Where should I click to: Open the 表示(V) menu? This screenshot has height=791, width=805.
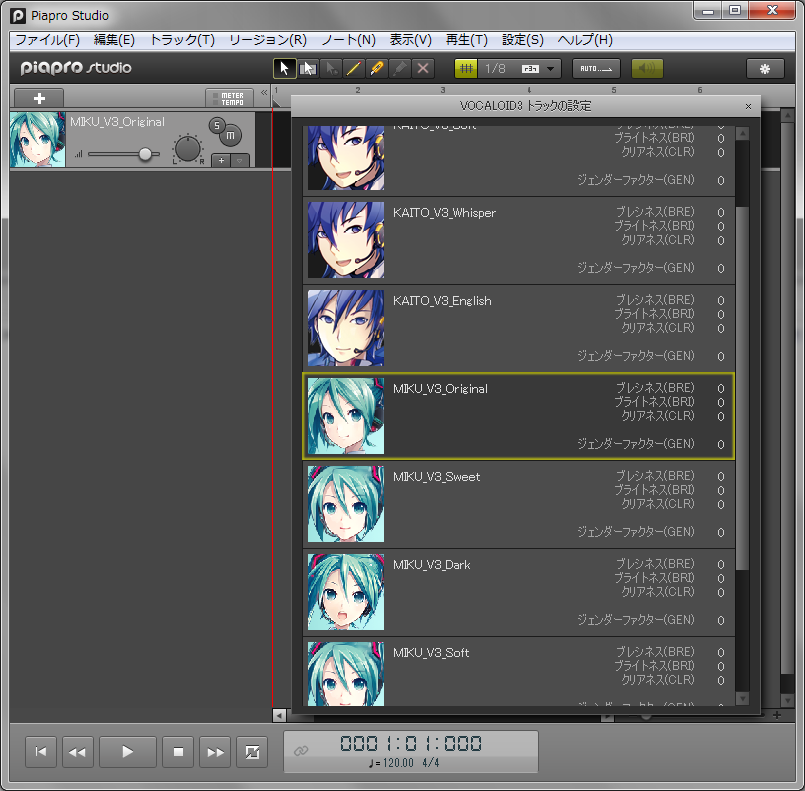(410, 40)
